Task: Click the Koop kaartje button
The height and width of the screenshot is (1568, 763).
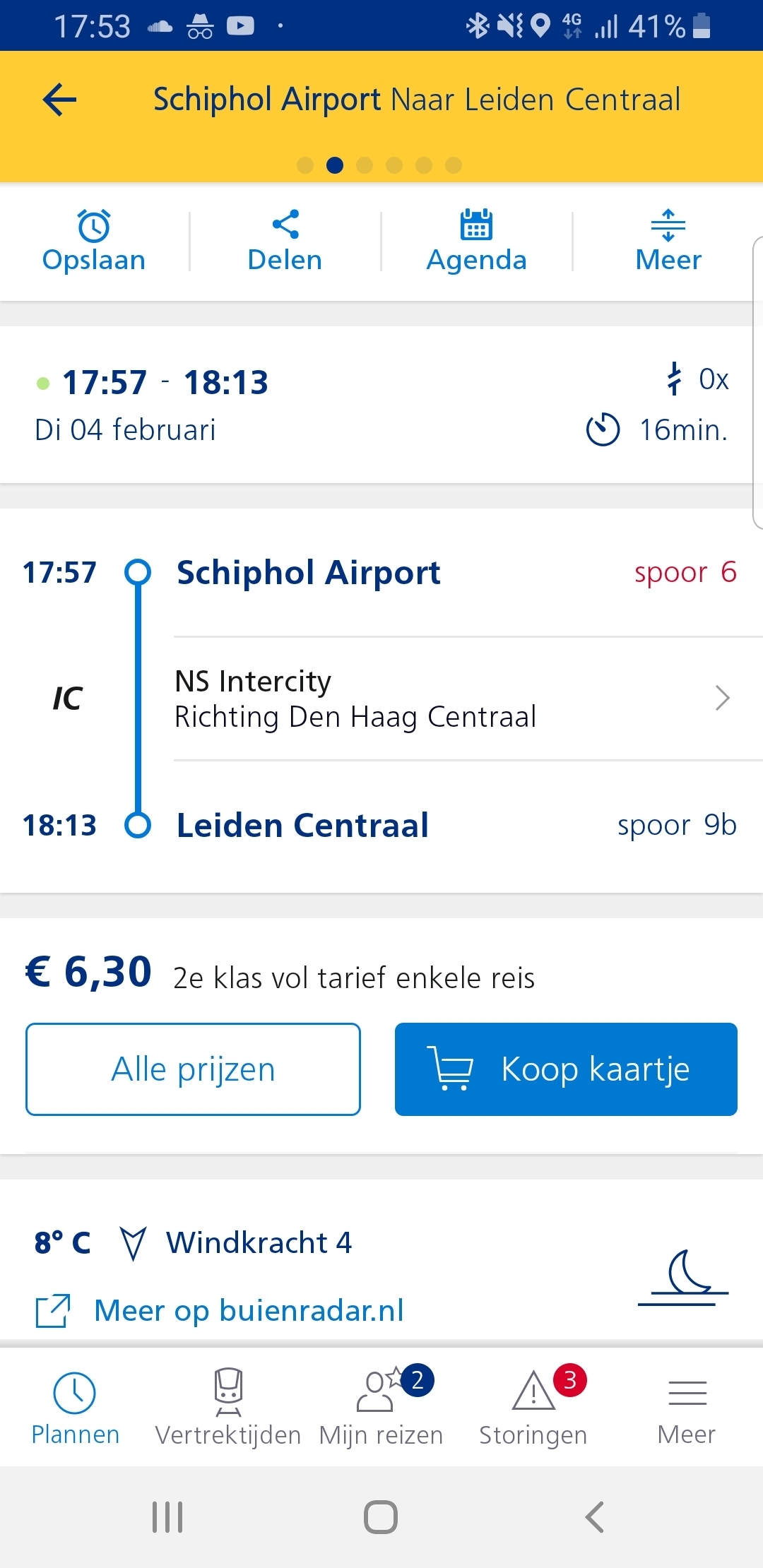Action: pyautogui.click(x=566, y=1069)
